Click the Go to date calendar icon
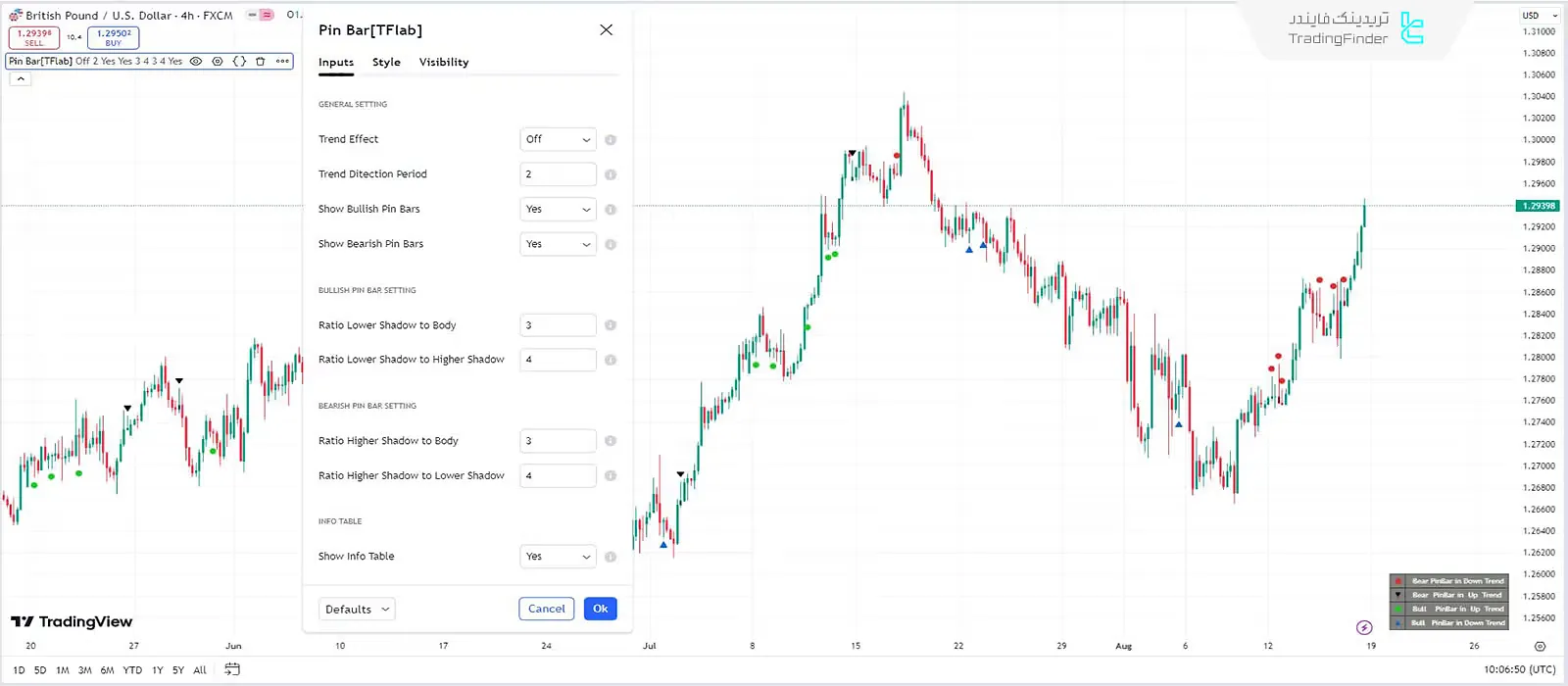This screenshot has width=1568, height=686. [x=232, y=669]
